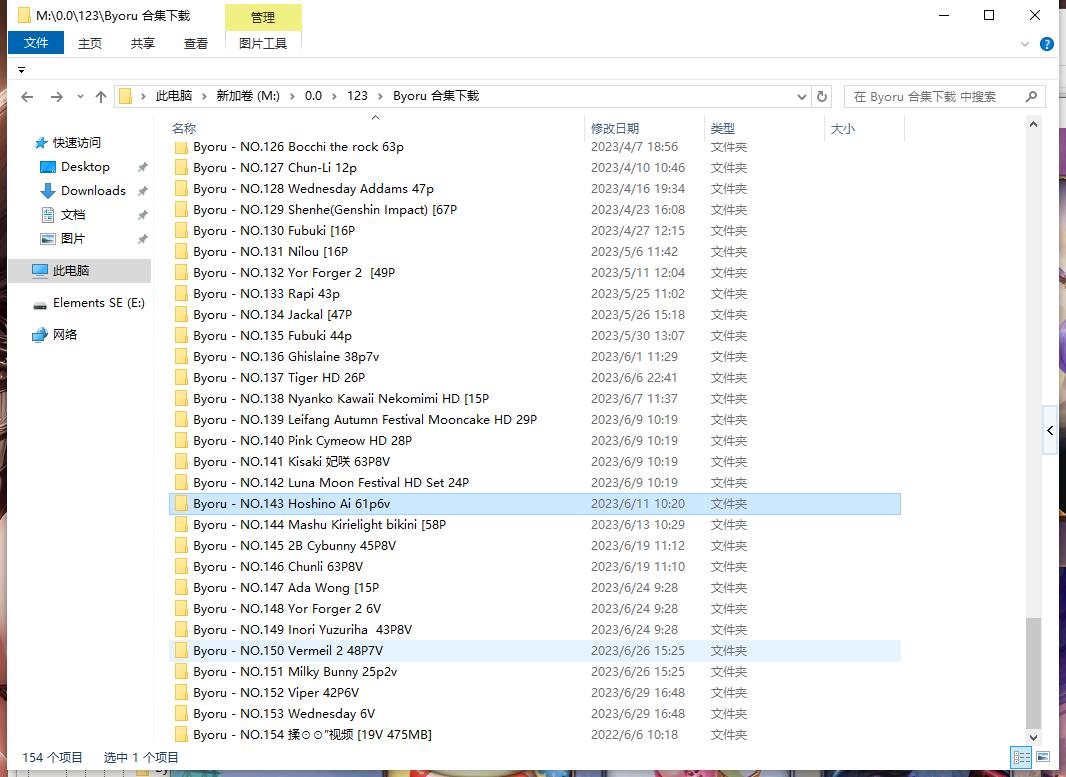Screen dimensions: 1066x777
Task: Switch to large thumbnails view icon
Action: [x=1043, y=757]
